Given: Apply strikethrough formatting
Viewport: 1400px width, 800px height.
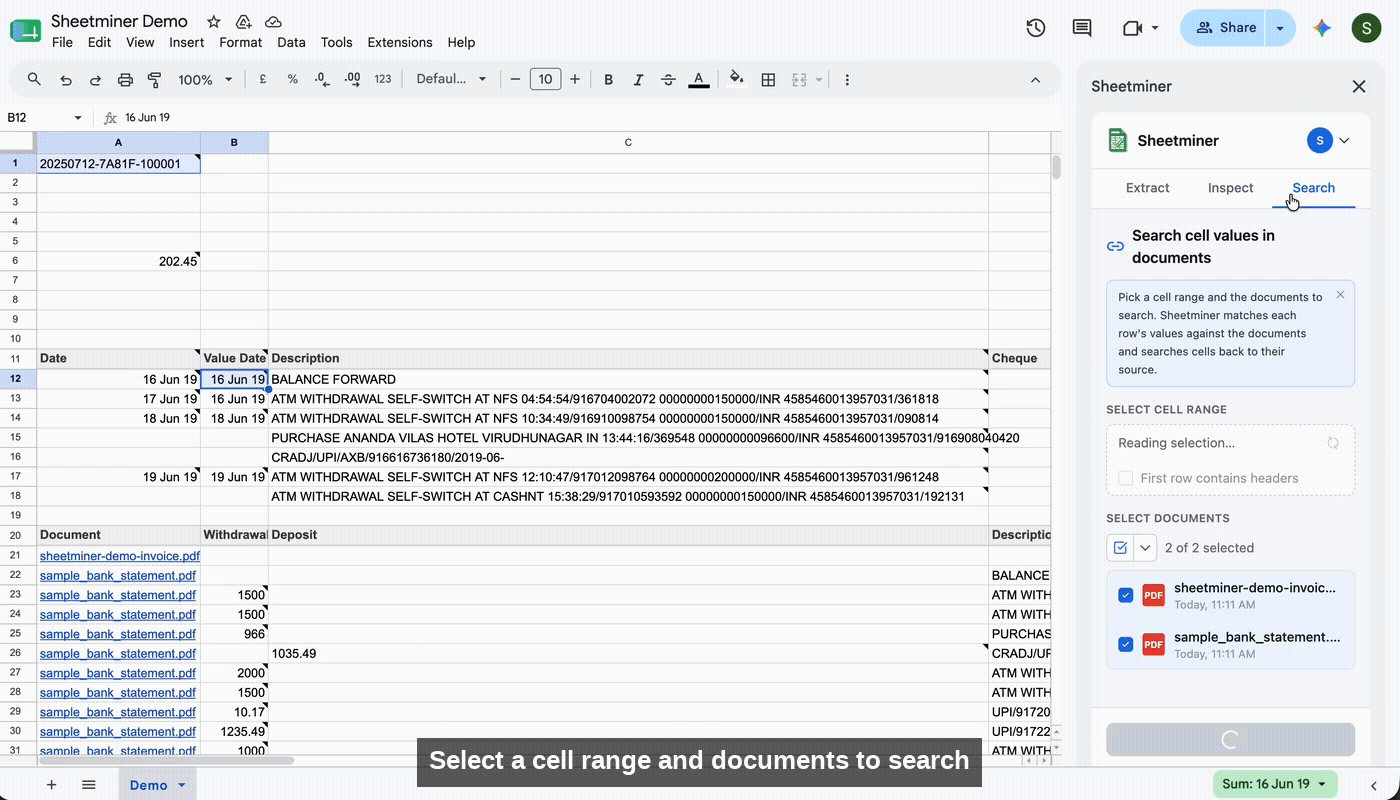Looking at the screenshot, I should 668,80.
